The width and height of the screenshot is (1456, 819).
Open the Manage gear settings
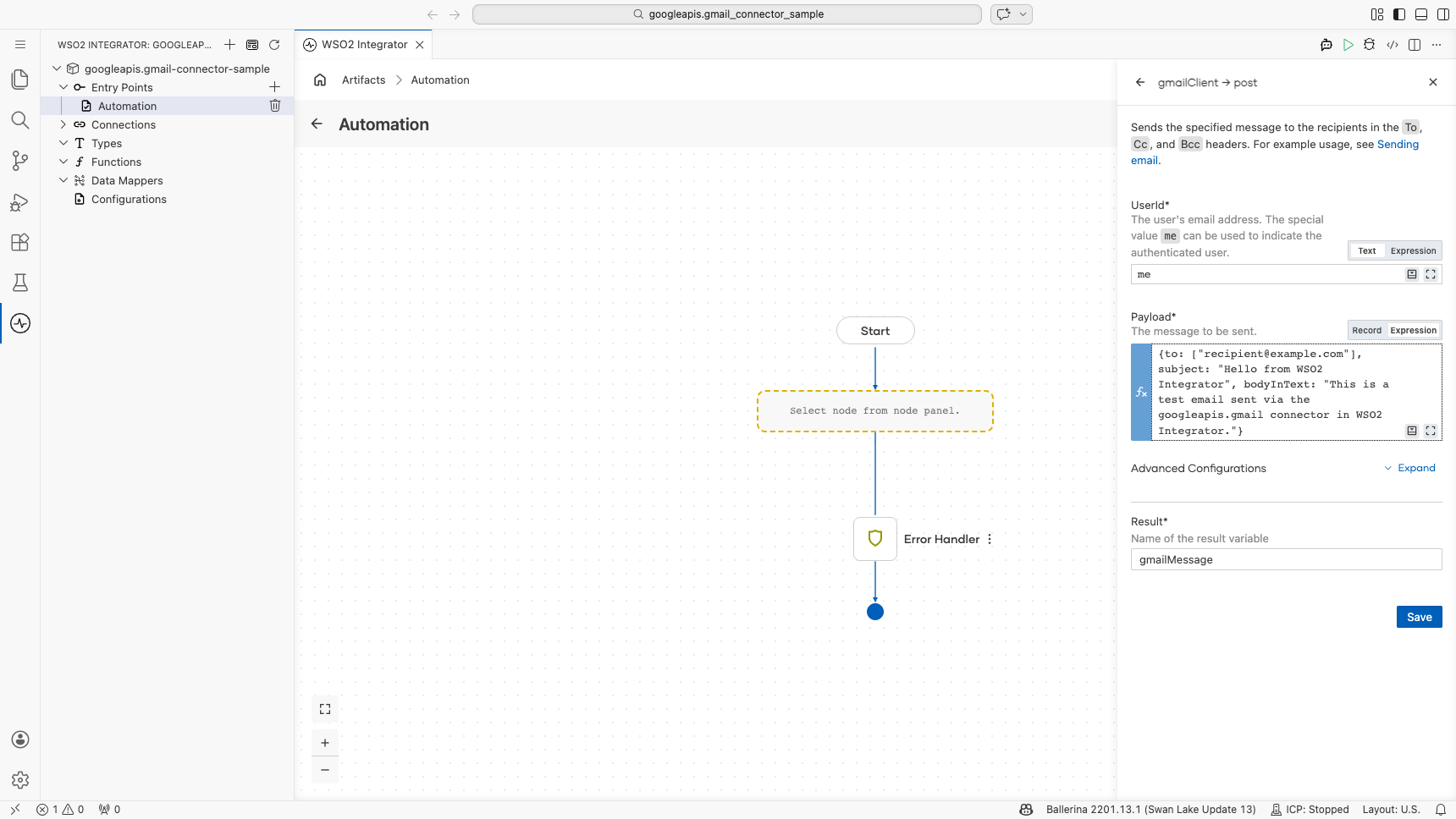20,780
